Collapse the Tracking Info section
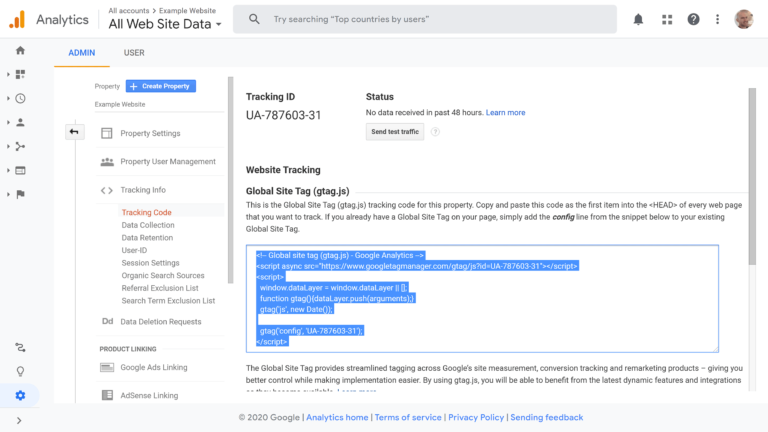This screenshot has width=768, height=432. (143, 190)
